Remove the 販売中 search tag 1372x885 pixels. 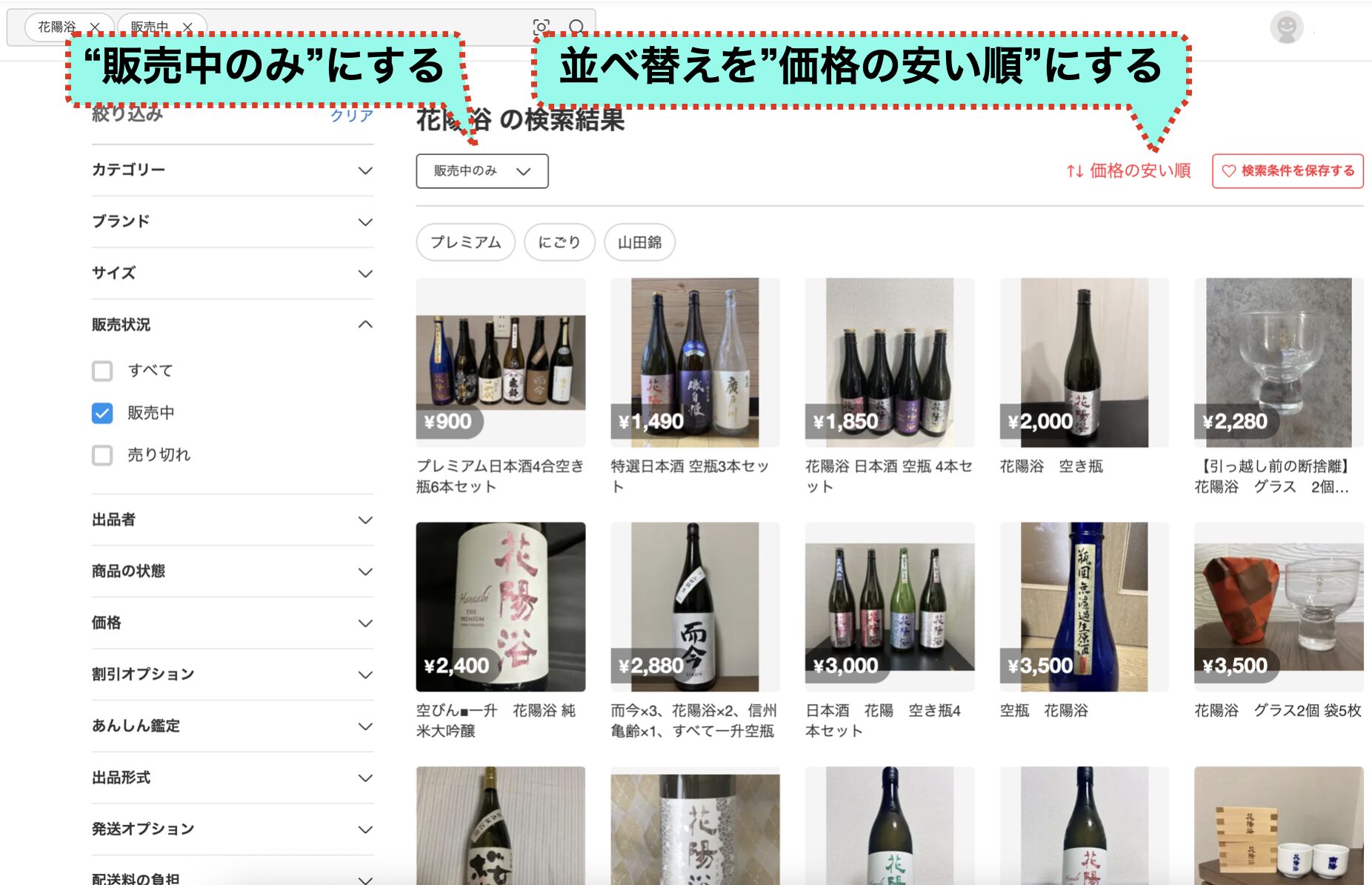click(x=187, y=27)
